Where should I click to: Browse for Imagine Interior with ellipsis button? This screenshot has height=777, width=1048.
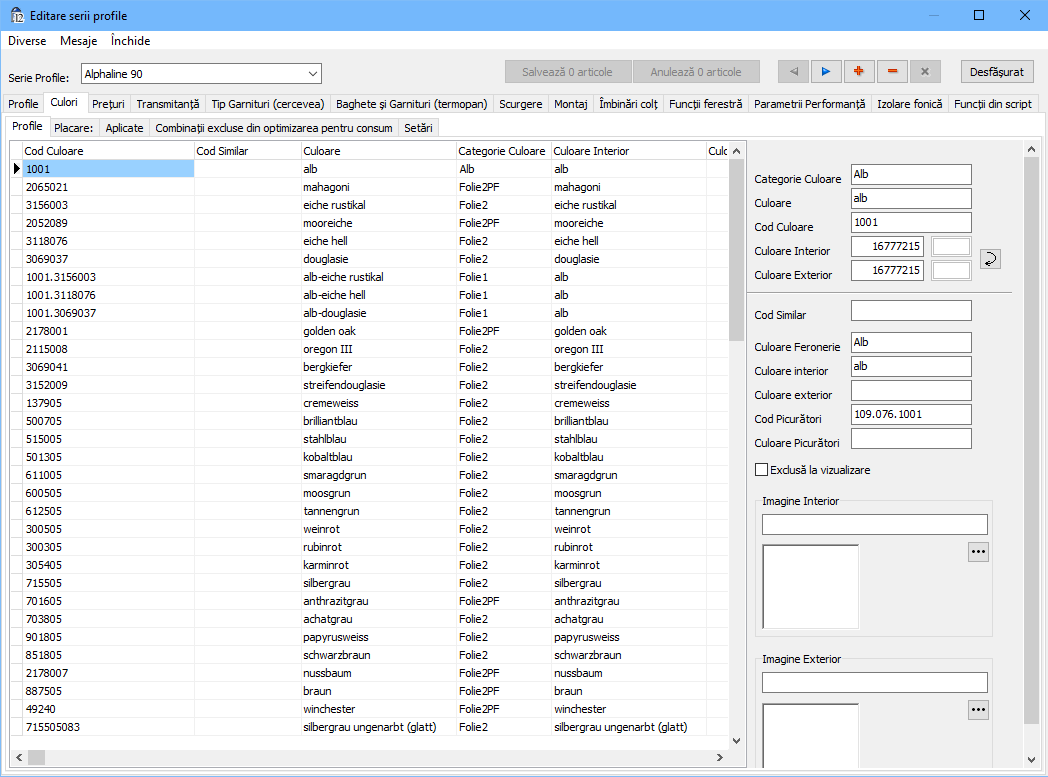(x=978, y=552)
